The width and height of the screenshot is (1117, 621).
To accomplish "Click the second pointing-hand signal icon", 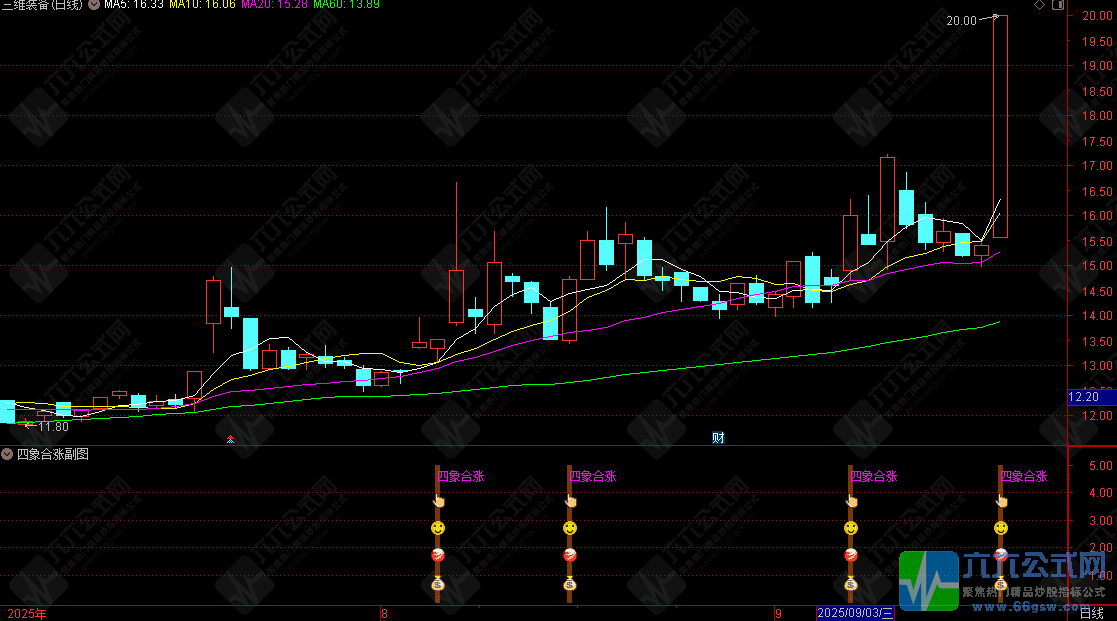I will 570,501.
